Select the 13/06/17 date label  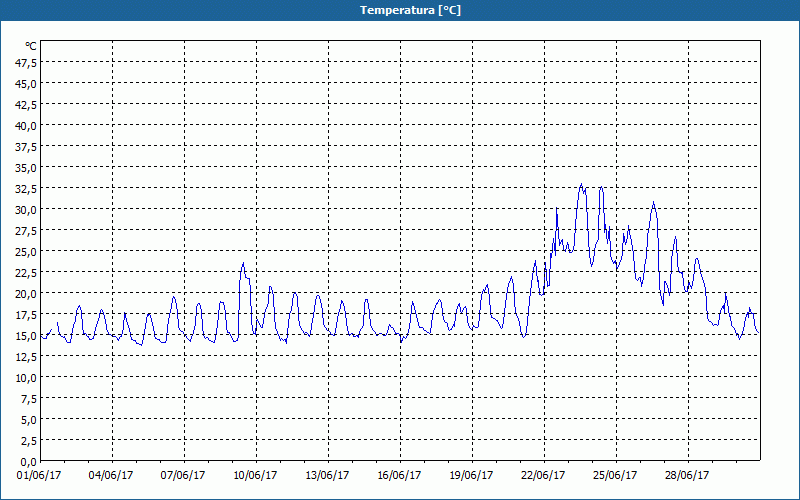point(327,476)
